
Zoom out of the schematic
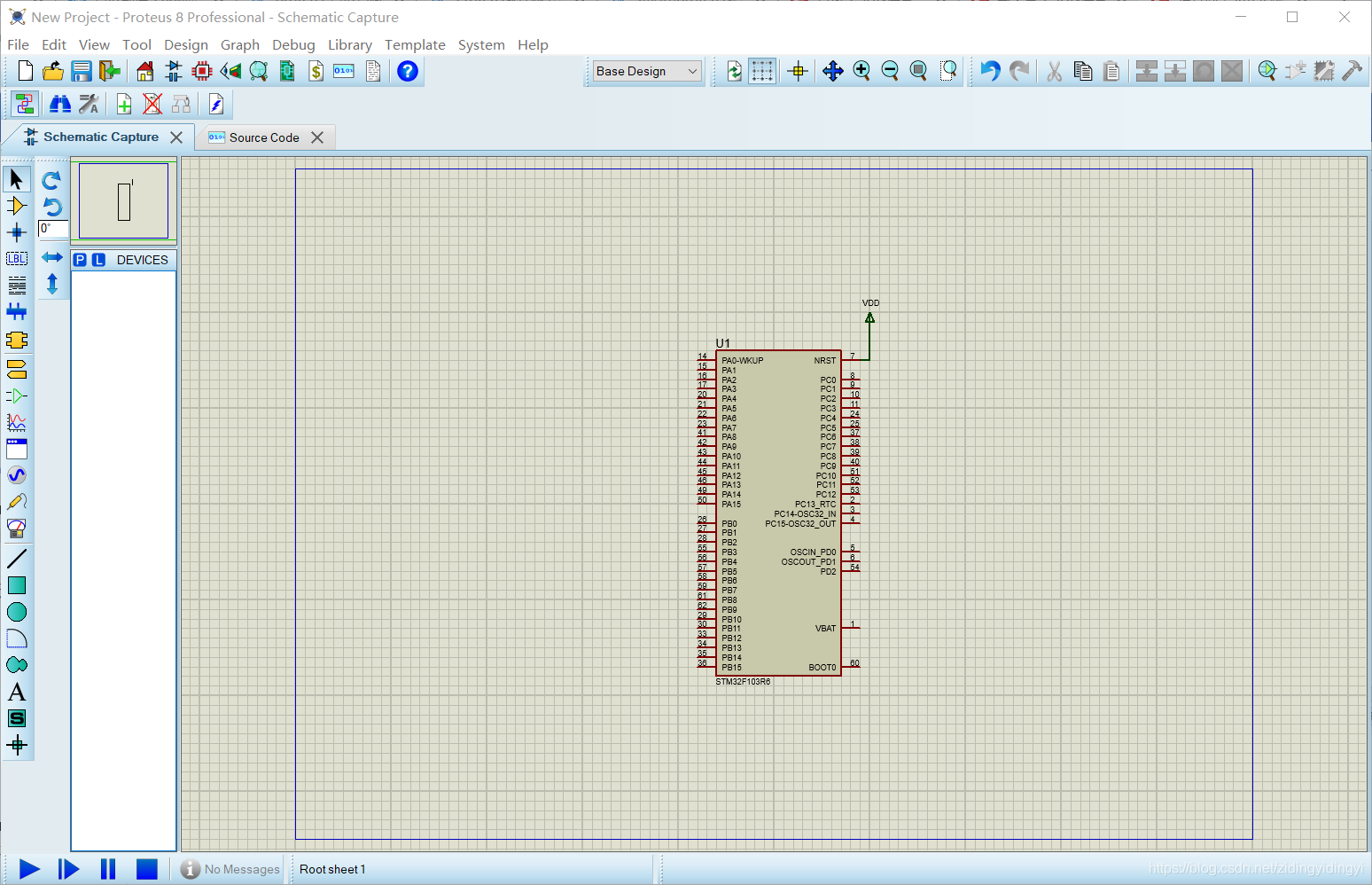pos(891,71)
